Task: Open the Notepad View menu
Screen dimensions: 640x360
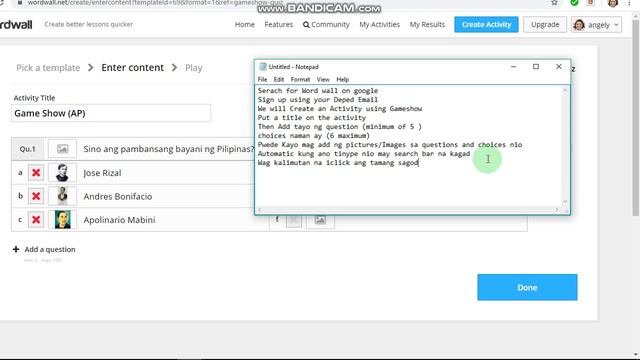Action: (323, 79)
